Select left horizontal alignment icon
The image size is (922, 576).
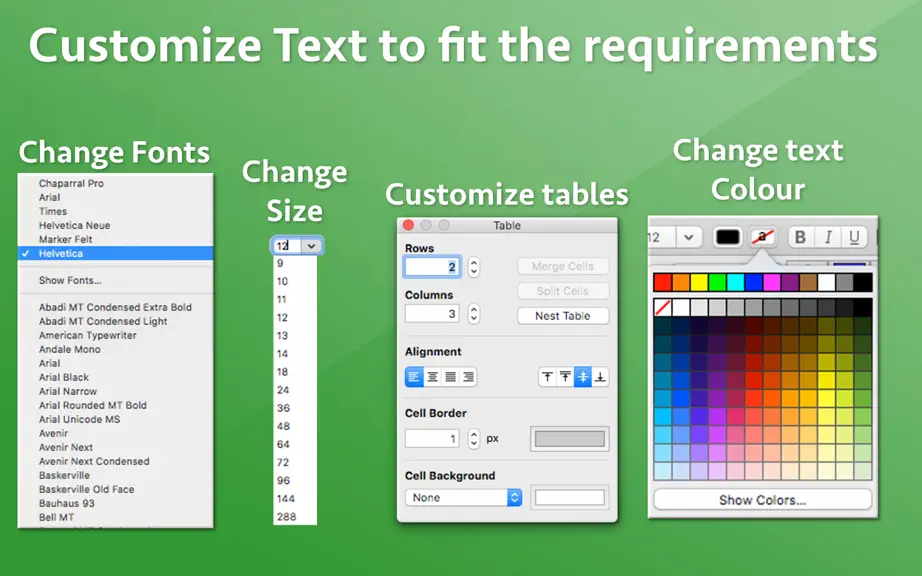coord(414,377)
